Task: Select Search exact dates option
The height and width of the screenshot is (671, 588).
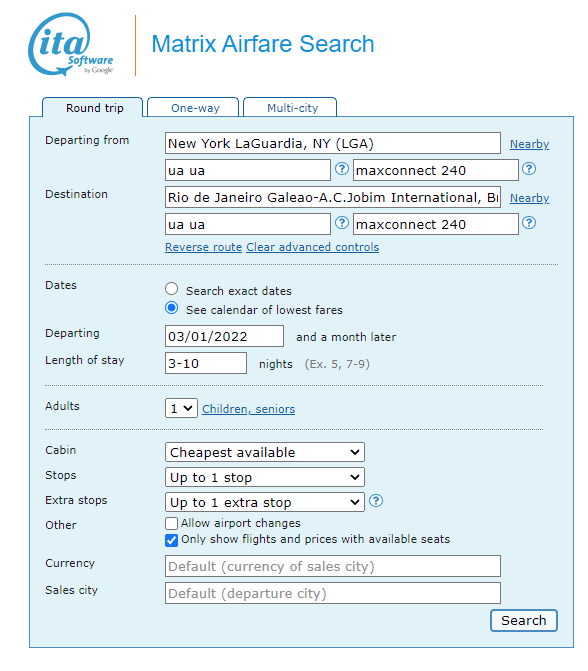Action: tap(172, 289)
